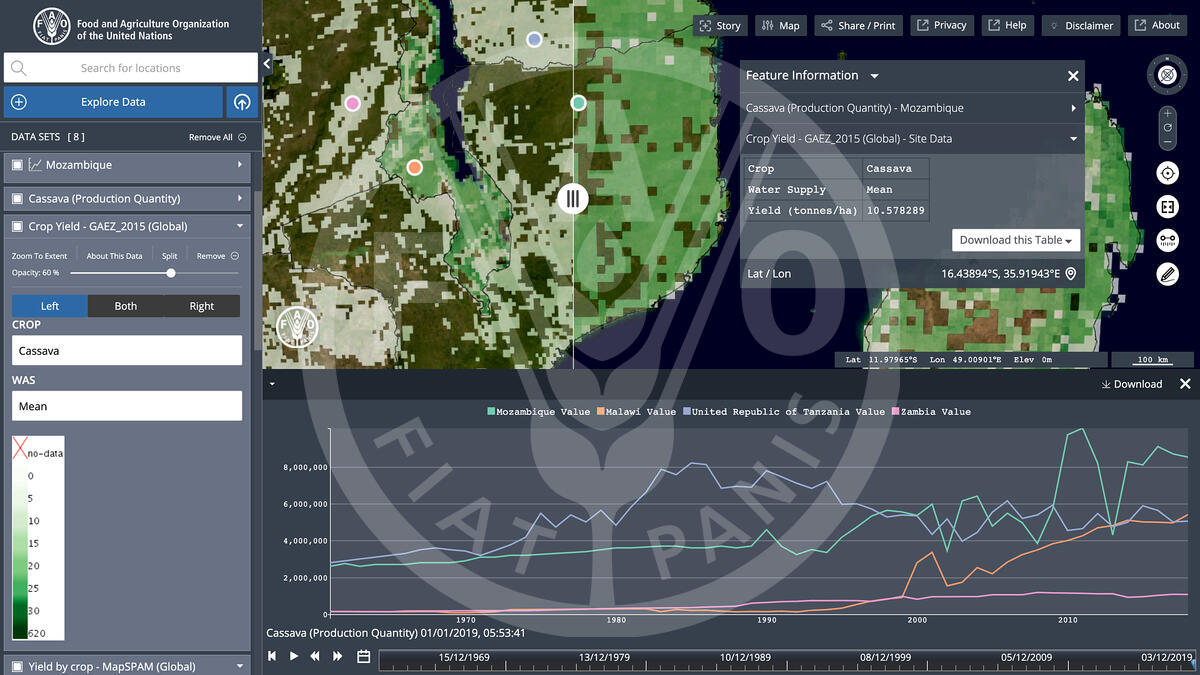The image size is (1200, 675).
Task: Toggle the Mozambique dataset checkbox
Action: click(16, 165)
